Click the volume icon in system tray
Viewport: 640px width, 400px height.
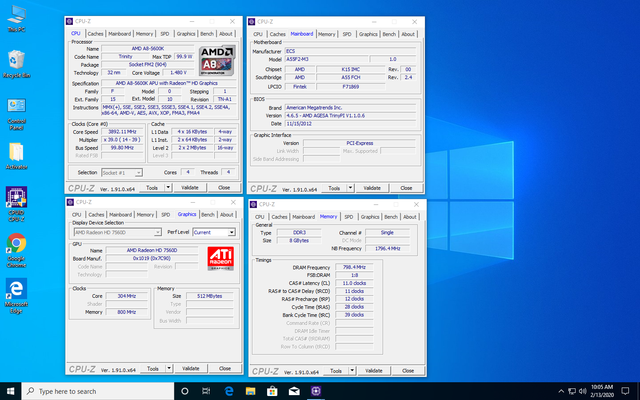[x=583, y=391]
